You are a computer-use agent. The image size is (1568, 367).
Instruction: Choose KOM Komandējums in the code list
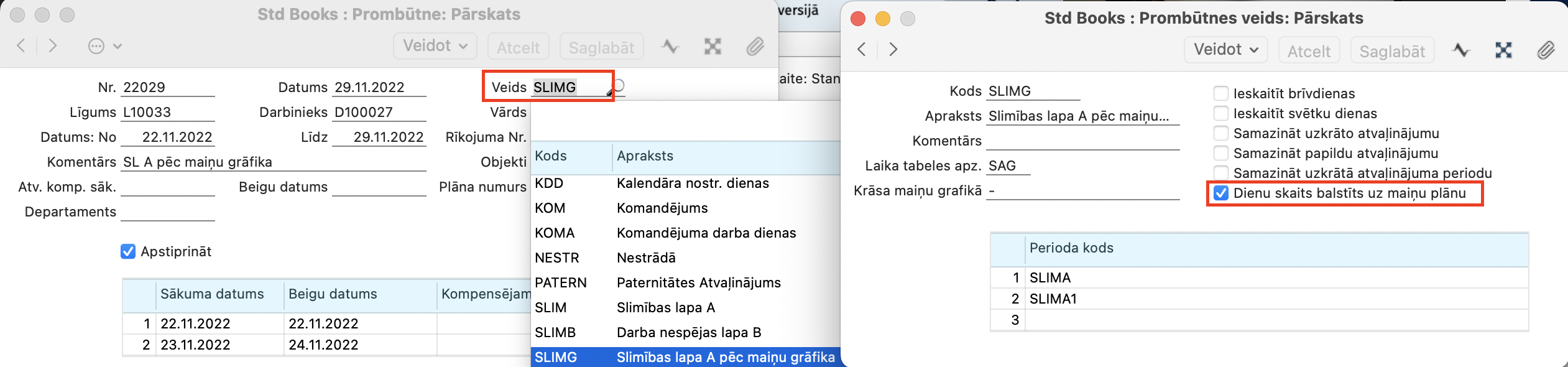tap(684, 208)
